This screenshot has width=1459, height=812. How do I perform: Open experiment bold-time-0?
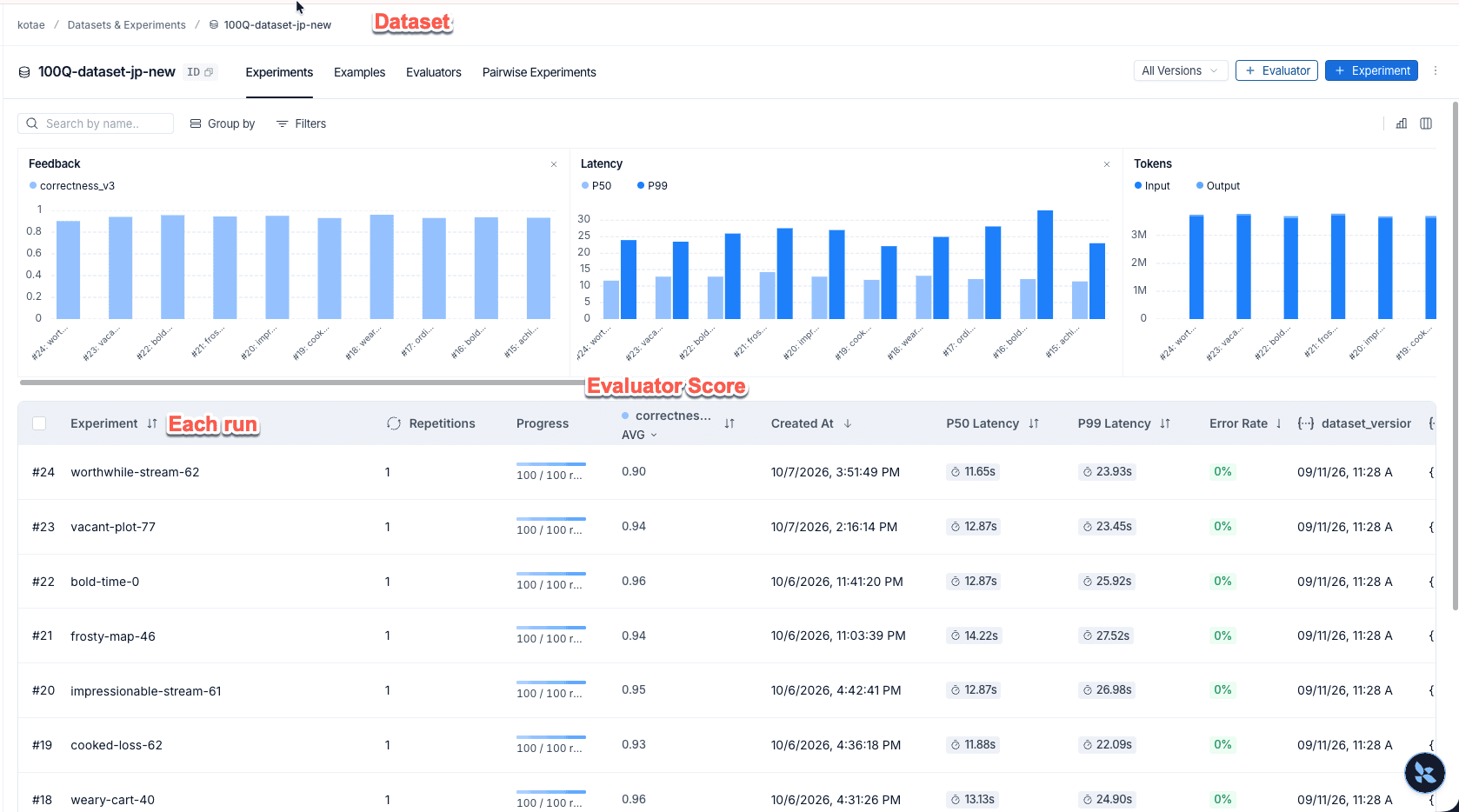[x=104, y=582]
